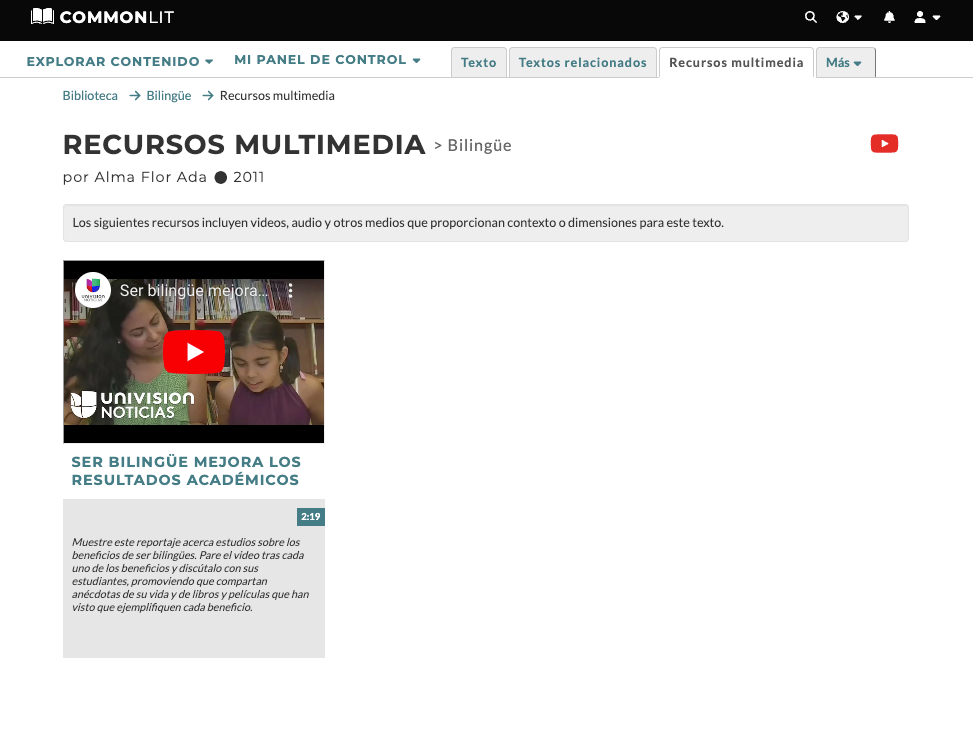Image resolution: width=973 pixels, height=741 pixels.
Task: Open the video's three-dot options menu
Action: (x=290, y=290)
